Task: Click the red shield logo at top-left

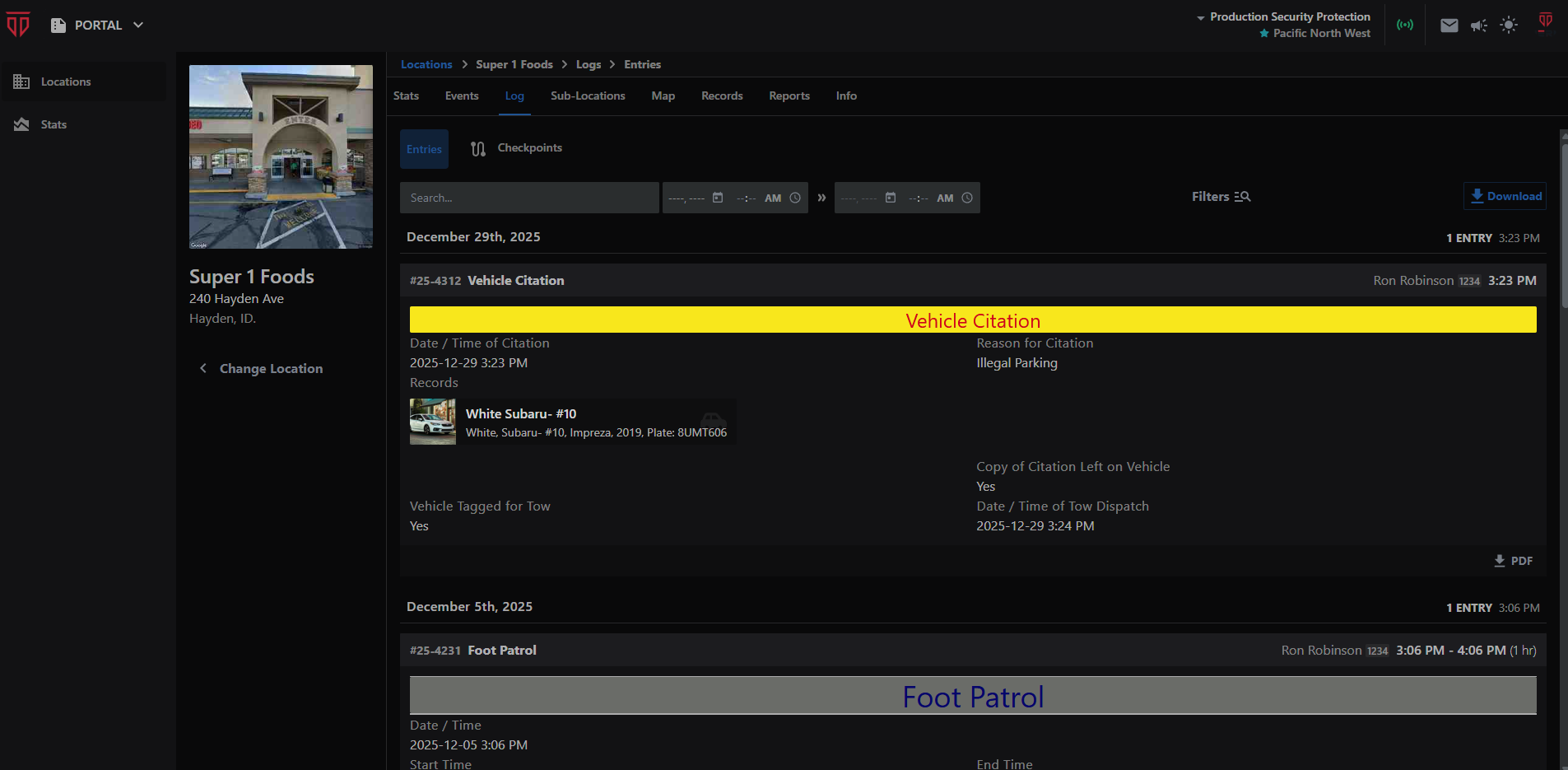Action: (x=18, y=25)
